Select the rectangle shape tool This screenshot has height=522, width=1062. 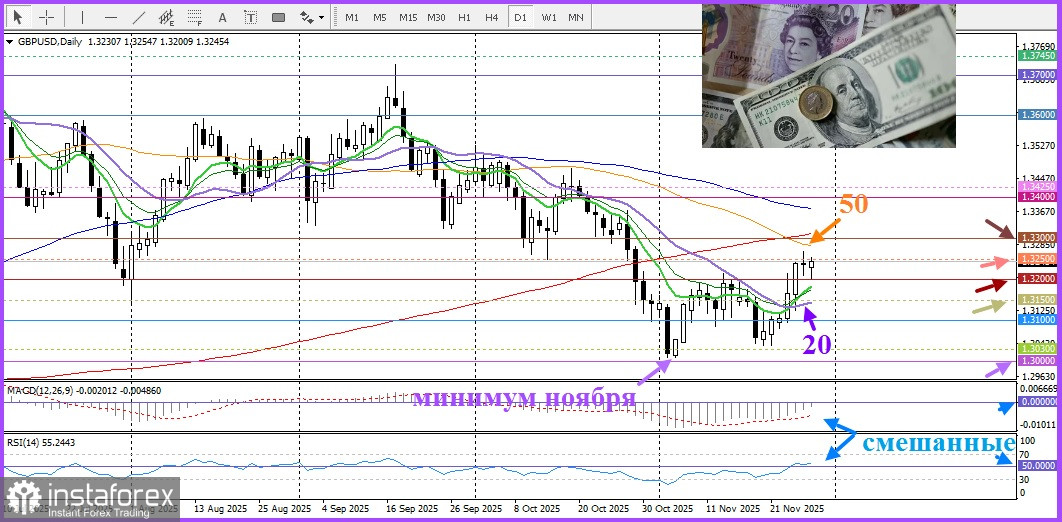(x=278, y=17)
